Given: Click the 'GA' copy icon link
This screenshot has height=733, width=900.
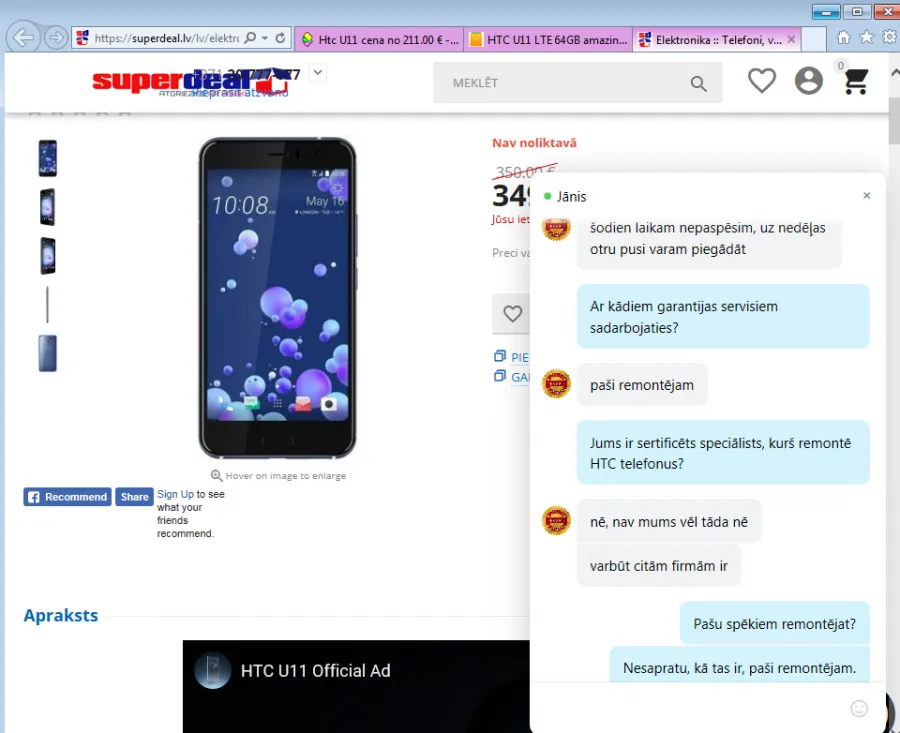Looking at the screenshot, I should (500, 377).
